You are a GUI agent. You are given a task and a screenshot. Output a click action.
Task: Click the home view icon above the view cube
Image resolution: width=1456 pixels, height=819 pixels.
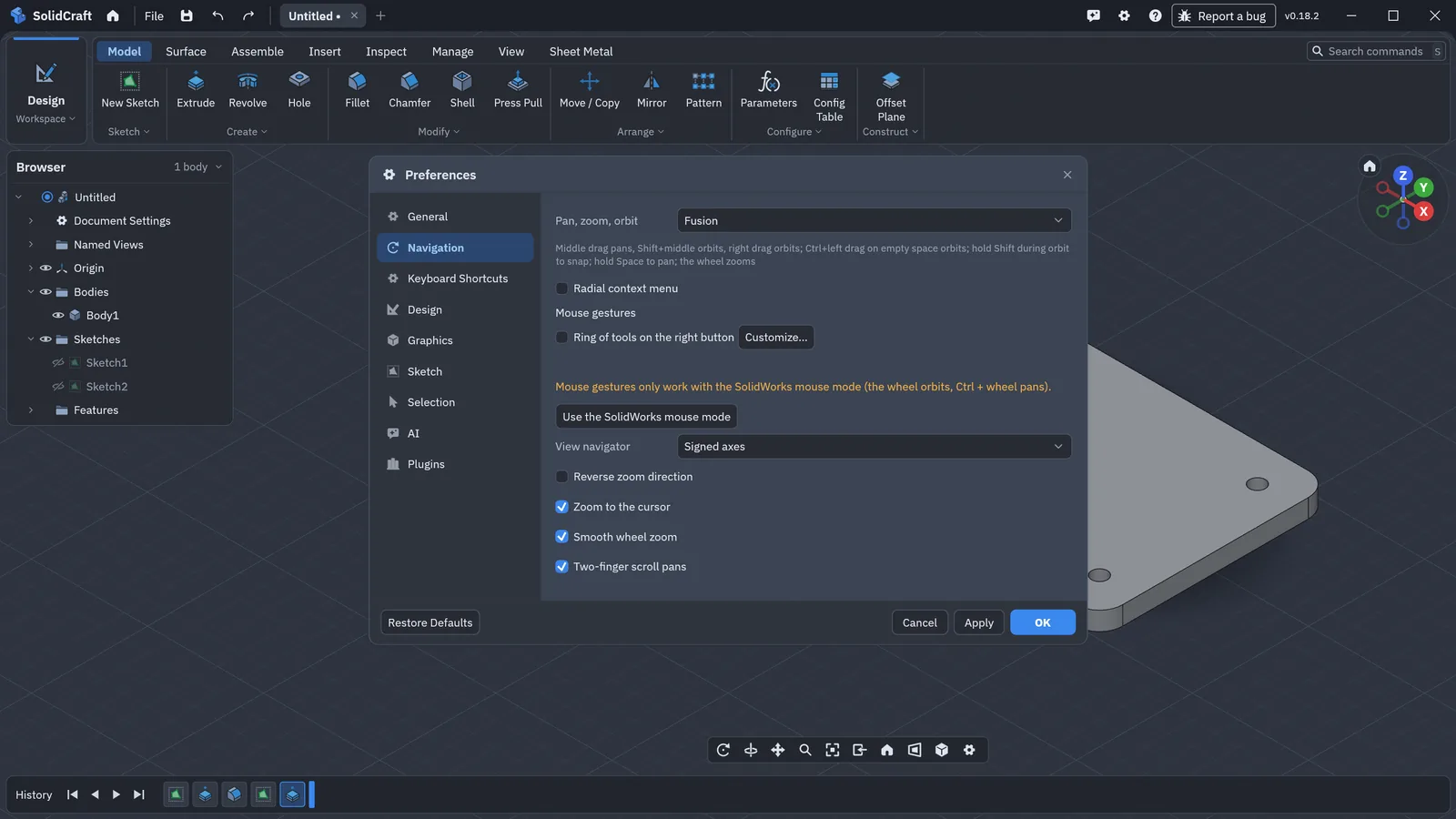[x=1370, y=166]
